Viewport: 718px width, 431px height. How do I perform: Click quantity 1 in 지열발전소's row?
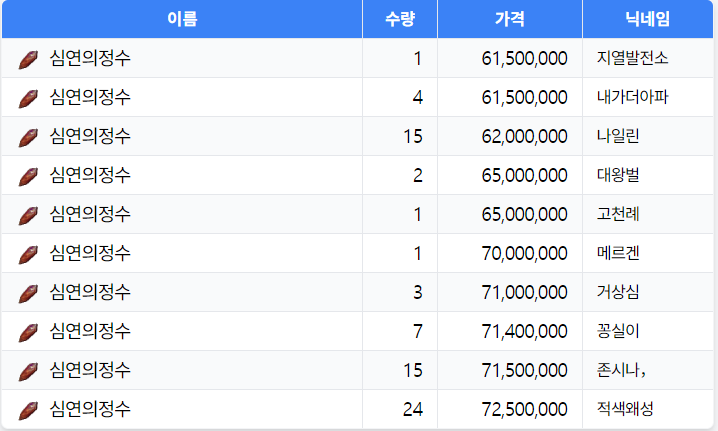[418, 59]
